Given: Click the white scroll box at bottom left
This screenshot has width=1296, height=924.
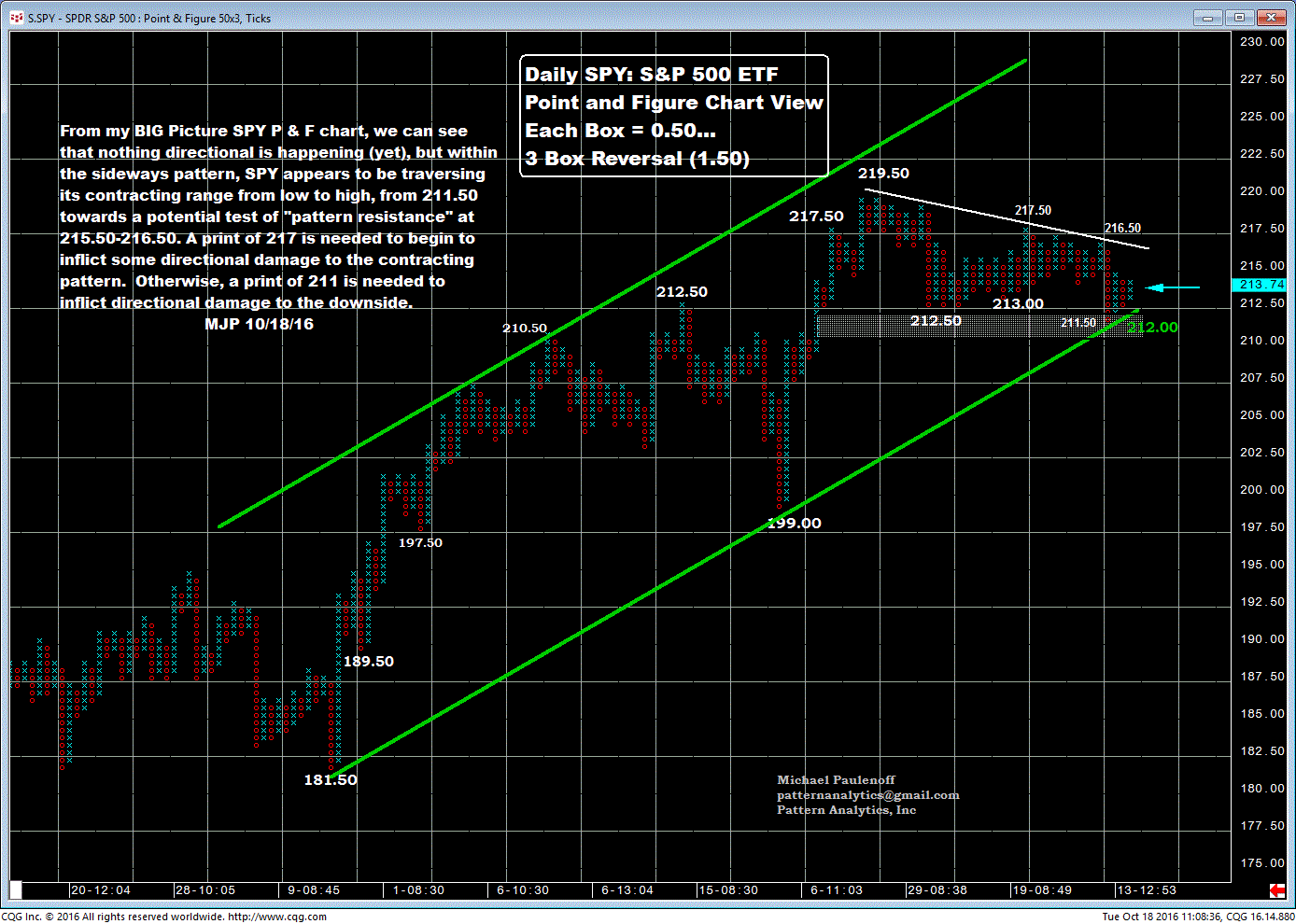Looking at the screenshot, I should click(15, 889).
